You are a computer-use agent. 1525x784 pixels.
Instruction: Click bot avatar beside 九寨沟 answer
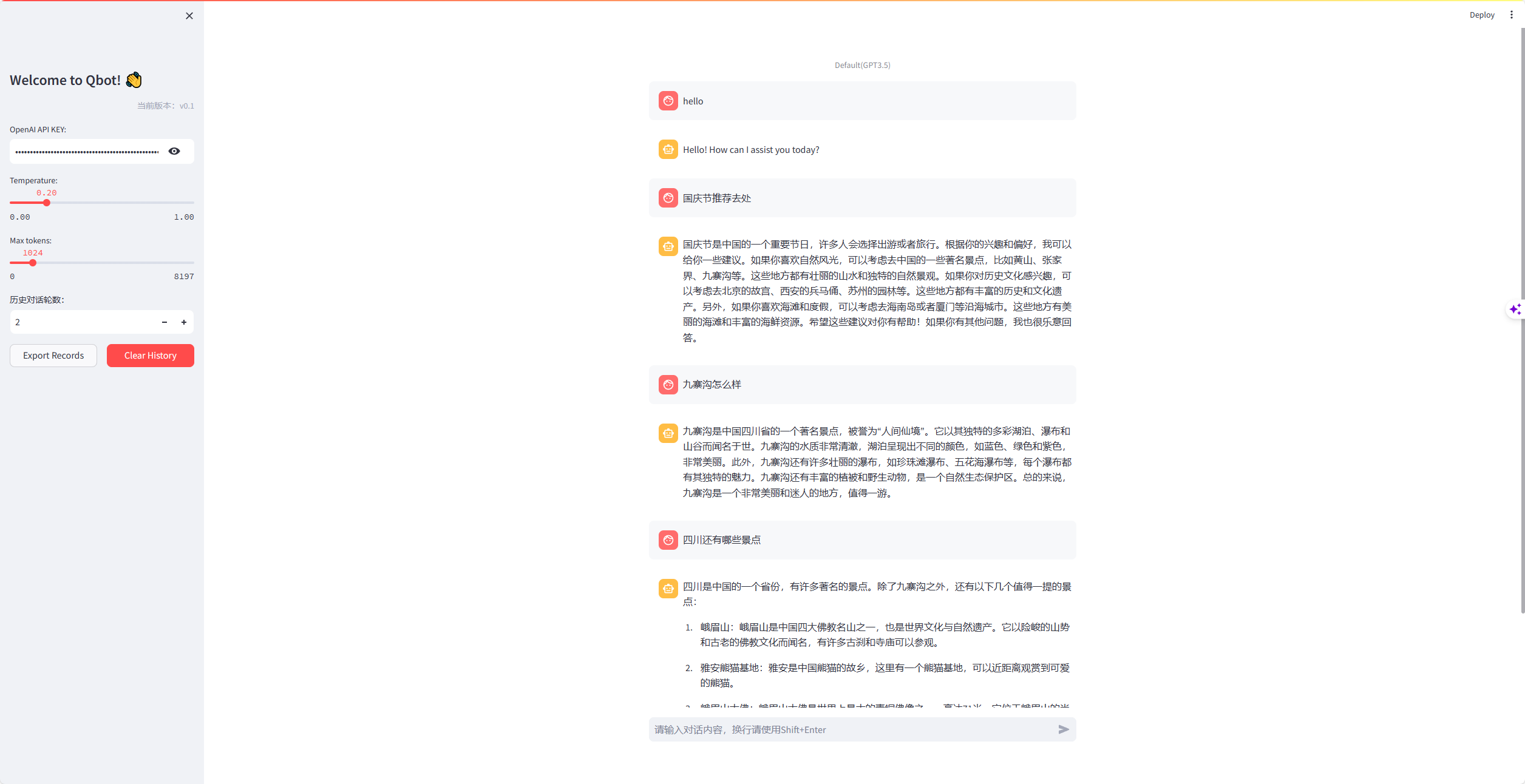pyautogui.click(x=668, y=433)
